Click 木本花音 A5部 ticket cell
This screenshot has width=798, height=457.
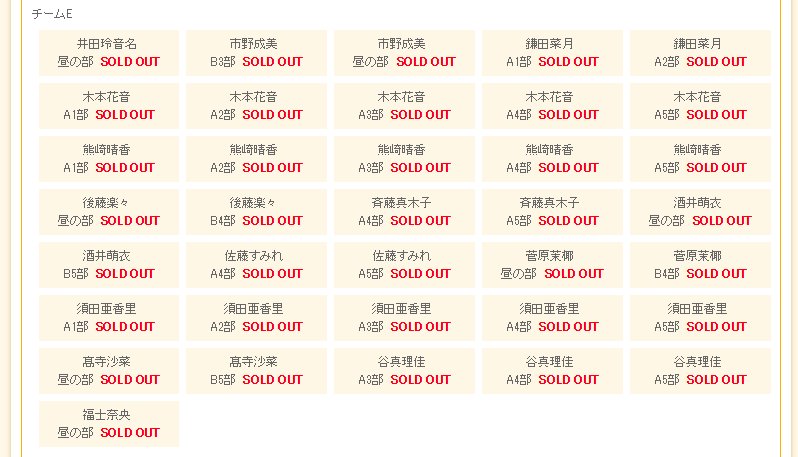(x=701, y=106)
